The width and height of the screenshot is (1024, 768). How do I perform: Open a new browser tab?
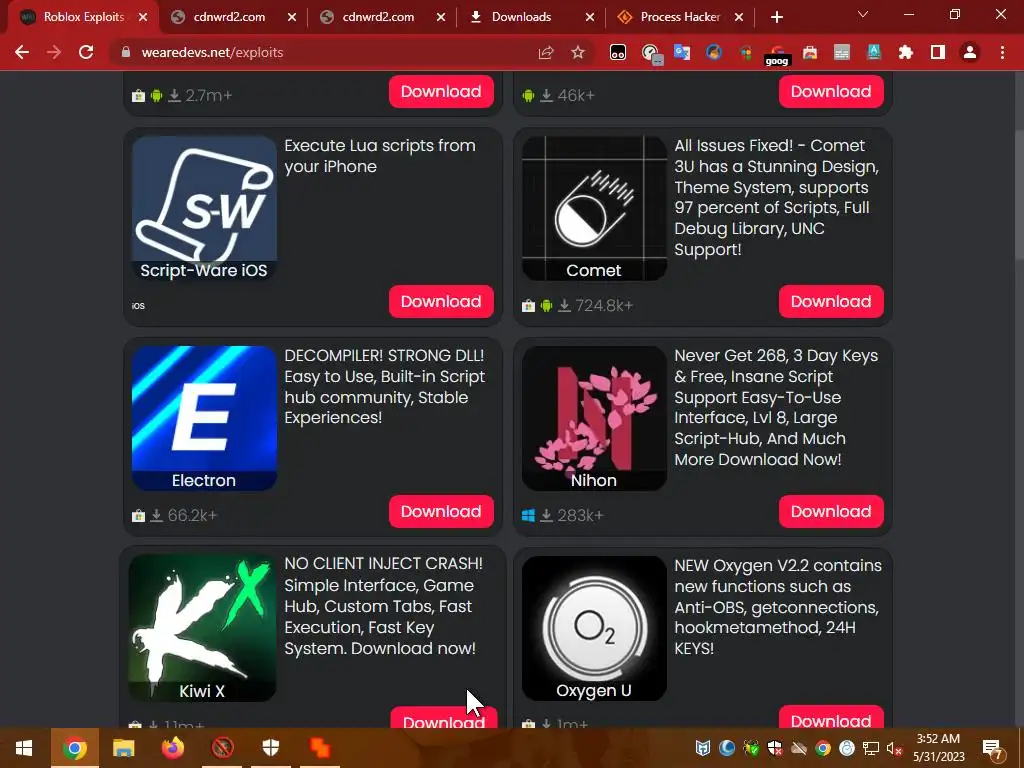pos(776,18)
